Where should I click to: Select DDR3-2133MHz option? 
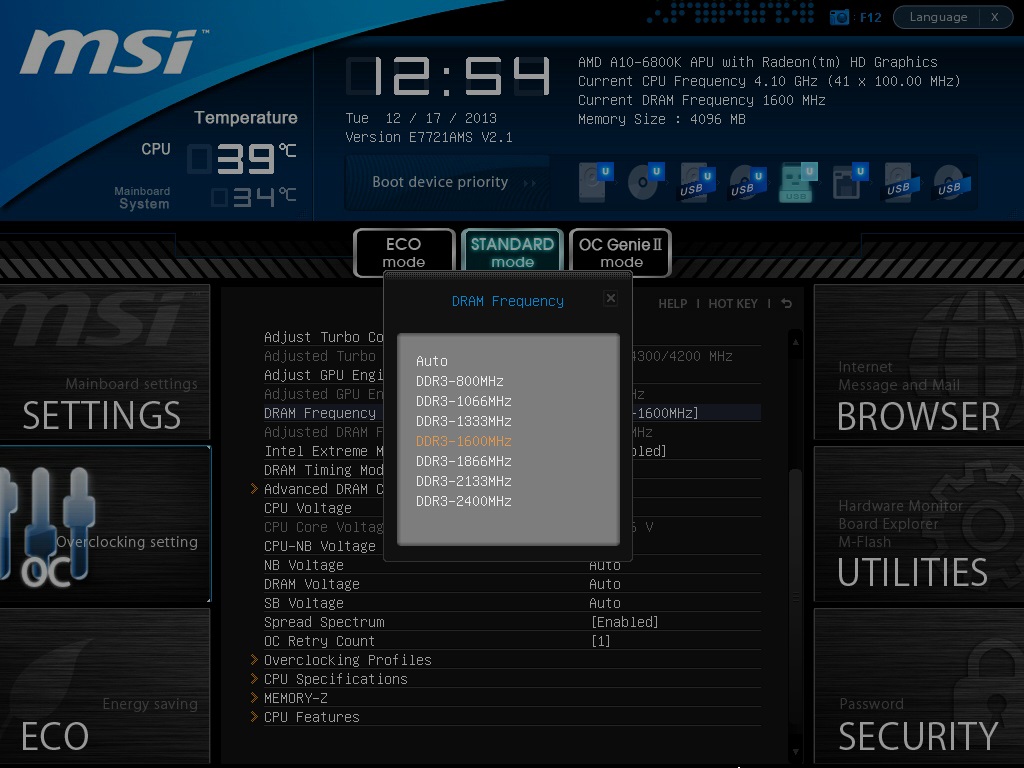click(464, 481)
